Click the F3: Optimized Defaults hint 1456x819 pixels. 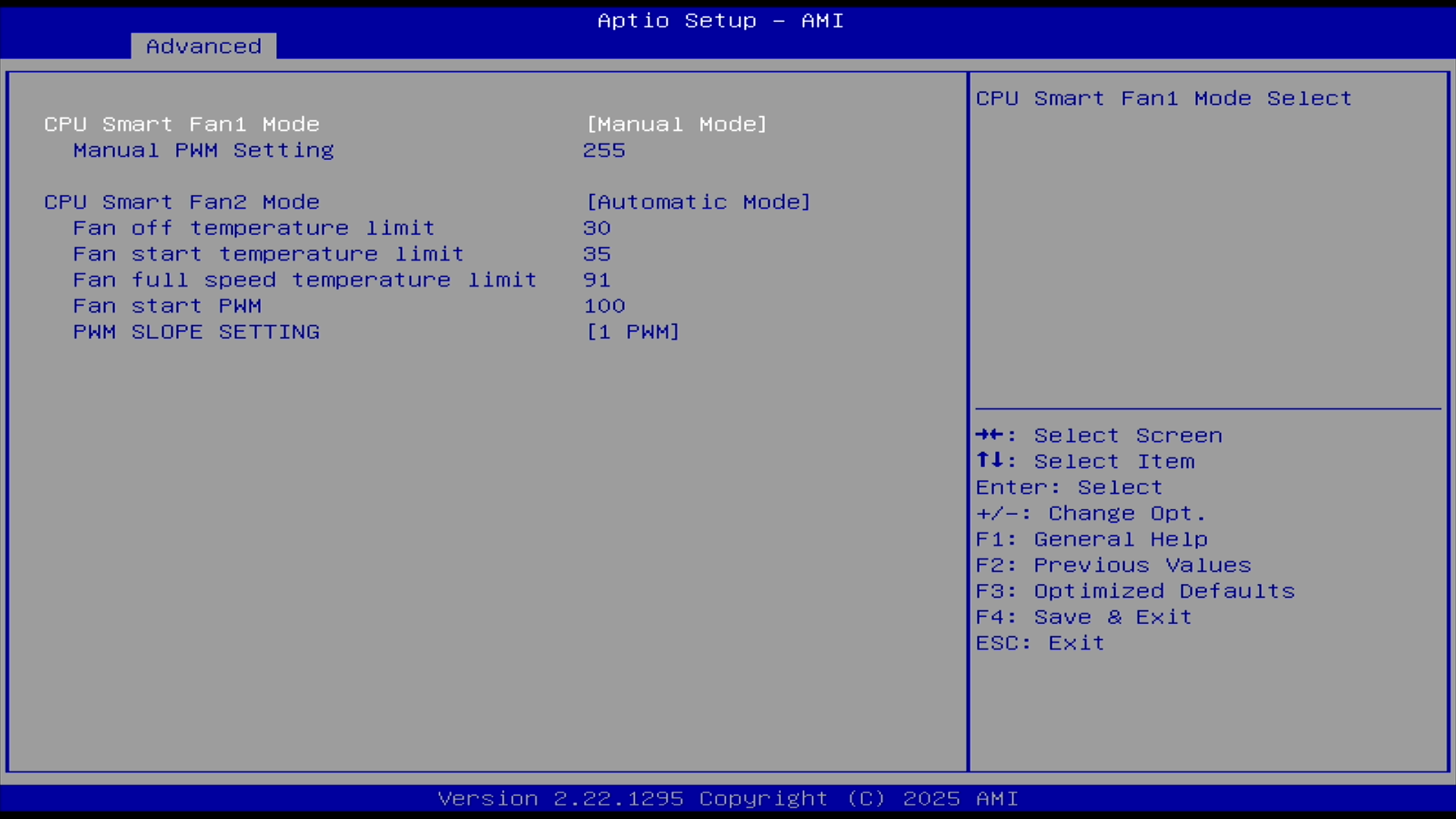click(x=1135, y=591)
